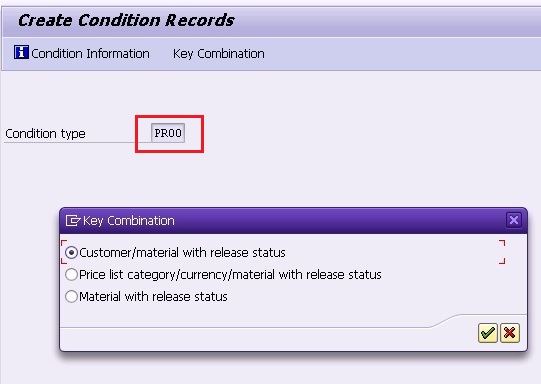The image size is (541, 384).
Task: Open the Condition Information toolbar text
Action: coord(90,54)
